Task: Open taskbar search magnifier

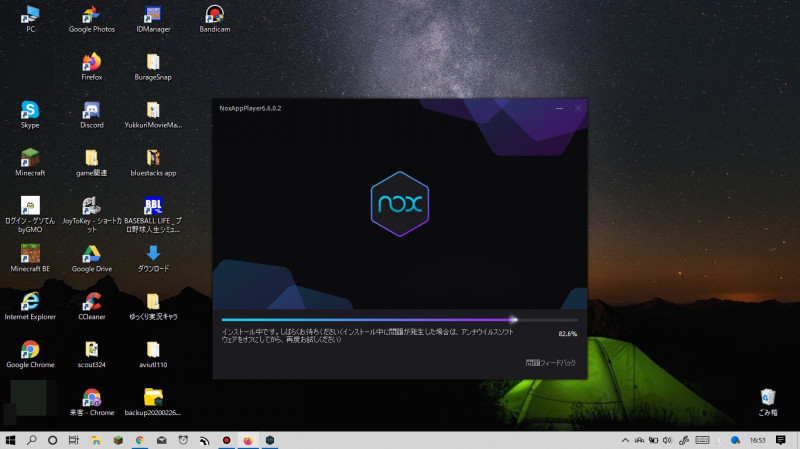Action: coord(32,440)
